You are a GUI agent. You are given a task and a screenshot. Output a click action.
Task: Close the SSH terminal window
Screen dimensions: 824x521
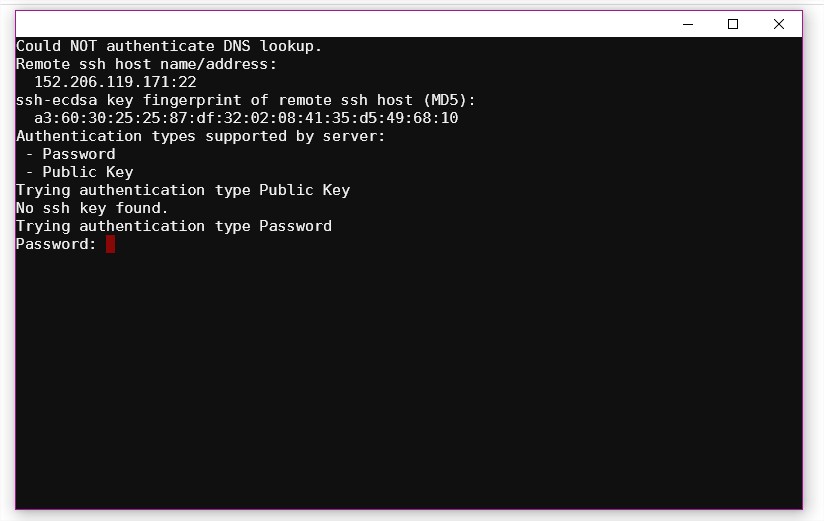click(x=779, y=24)
